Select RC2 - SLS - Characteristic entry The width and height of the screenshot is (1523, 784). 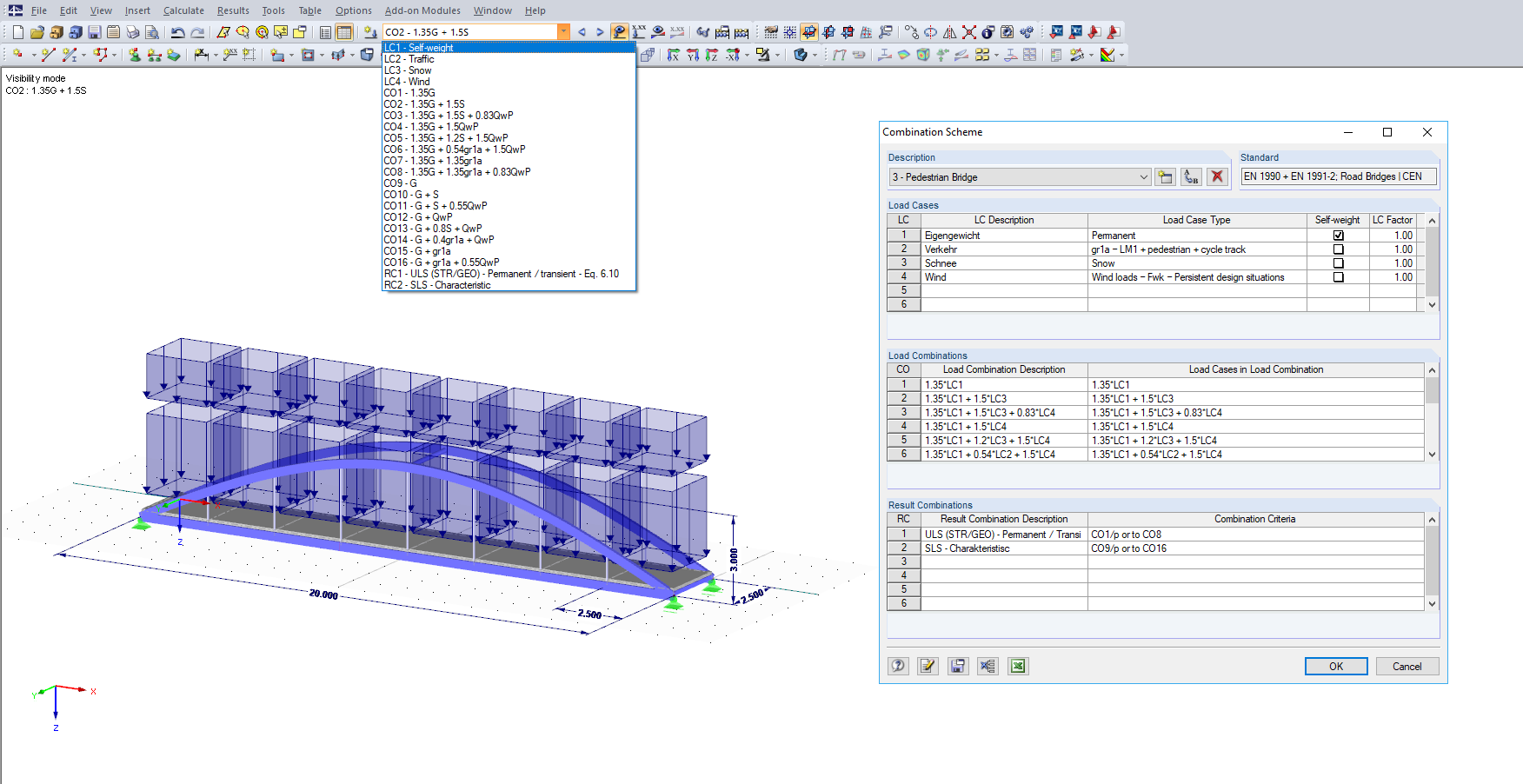tap(509, 285)
